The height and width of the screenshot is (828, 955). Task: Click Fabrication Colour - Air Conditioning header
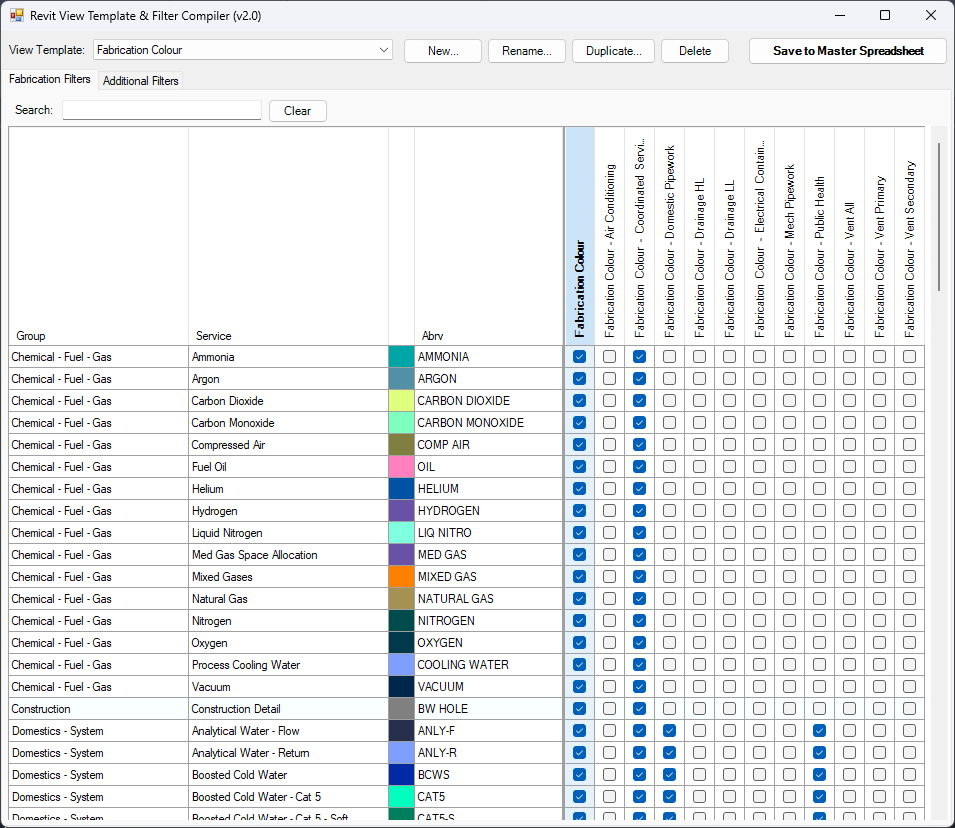point(609,236)
